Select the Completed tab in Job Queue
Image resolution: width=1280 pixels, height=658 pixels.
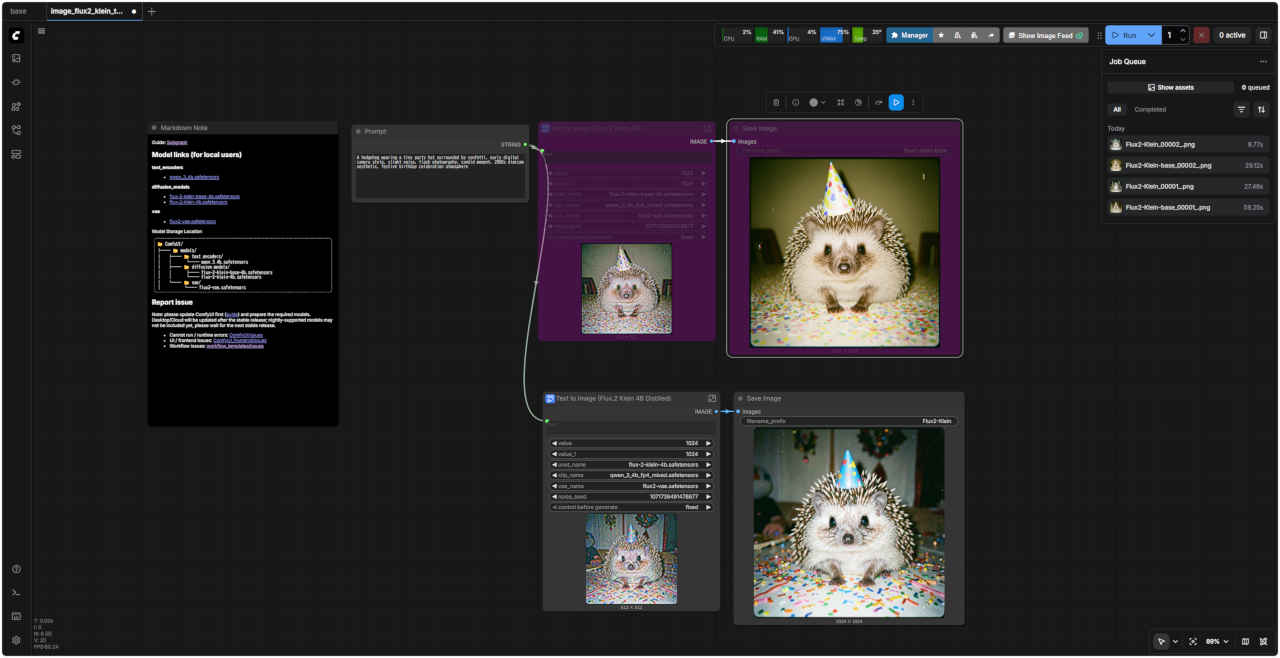click(x=1150, y=110)
